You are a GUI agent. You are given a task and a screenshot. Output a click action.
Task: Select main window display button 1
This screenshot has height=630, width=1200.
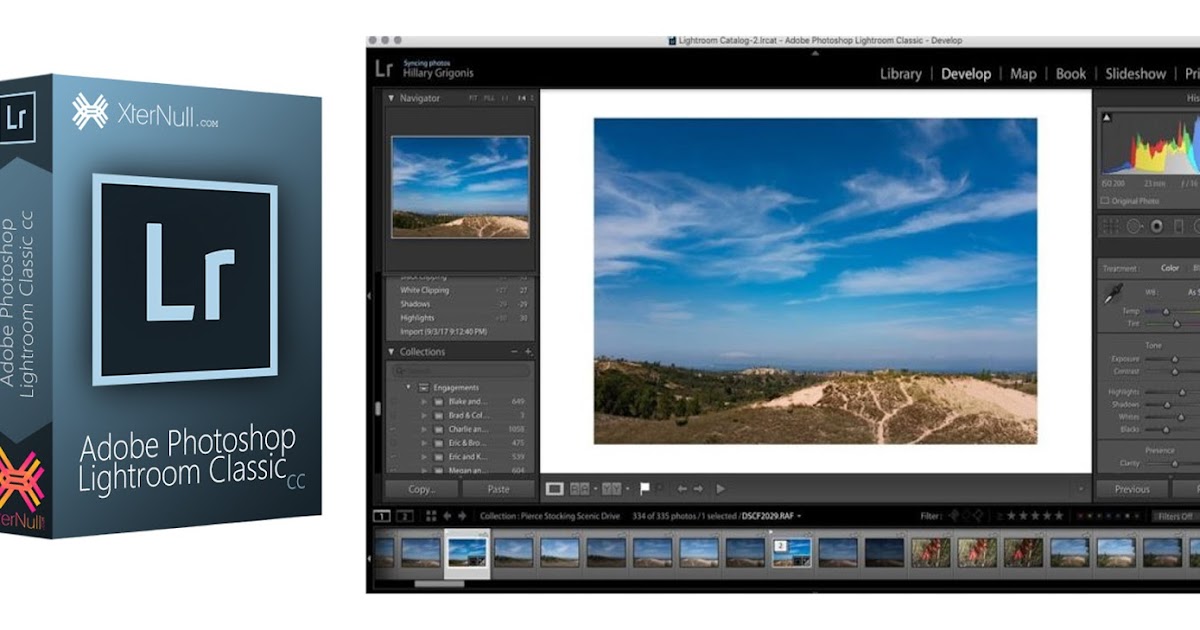click(x=382, y=516)
